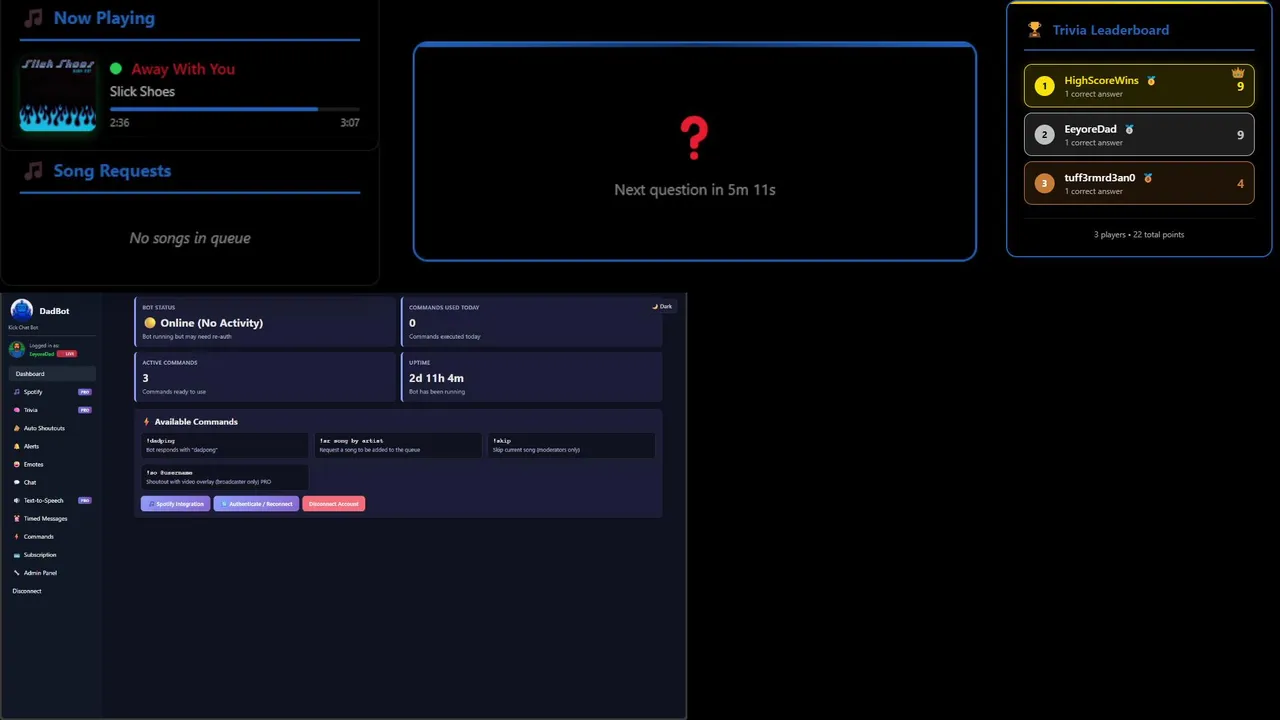Image resolution: width=1280 pixels, height=720 pixels.
Task: Click the crown icon on HighScoreWins card
Action: tap(1238, 73)
